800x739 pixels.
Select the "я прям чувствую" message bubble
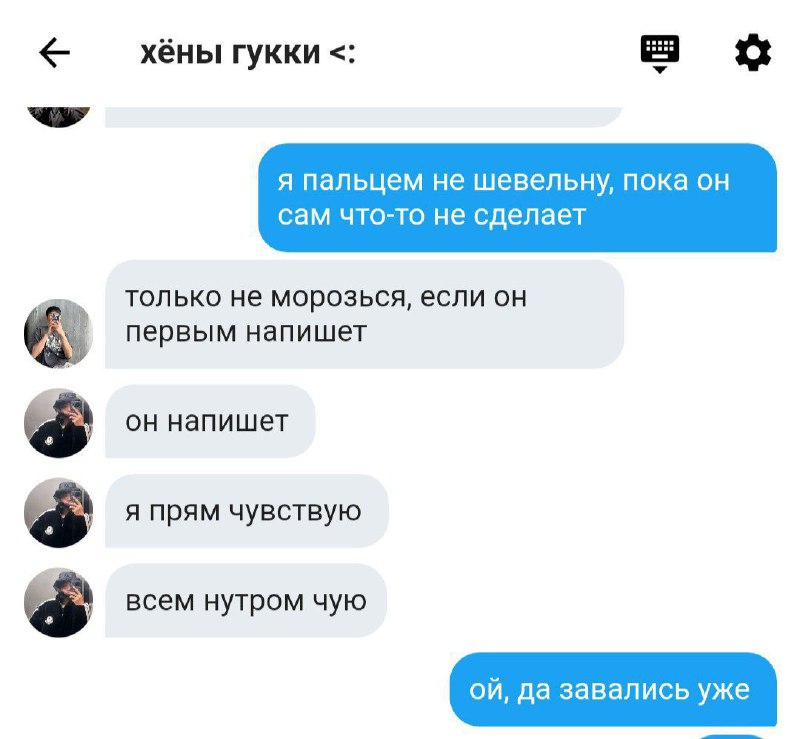(247, 511)
